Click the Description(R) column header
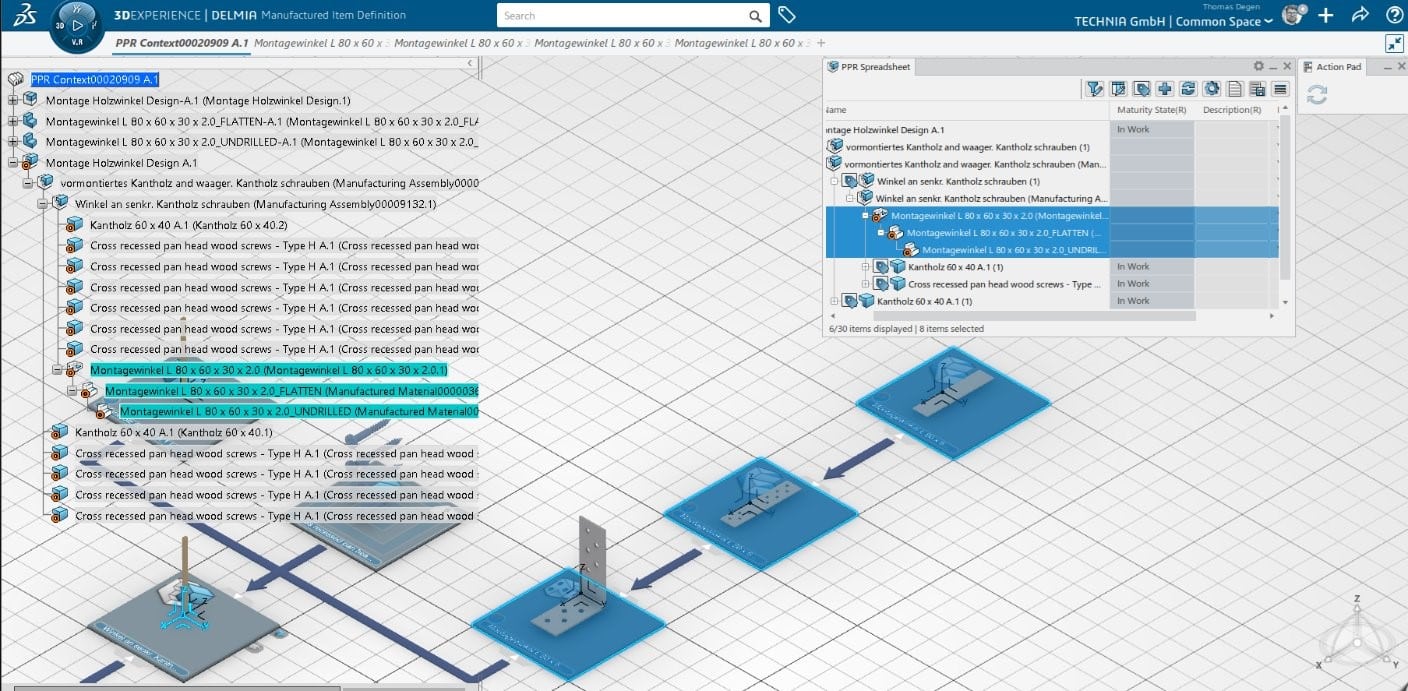This screenshot has height=691, width=1408. click(1233, 110)
